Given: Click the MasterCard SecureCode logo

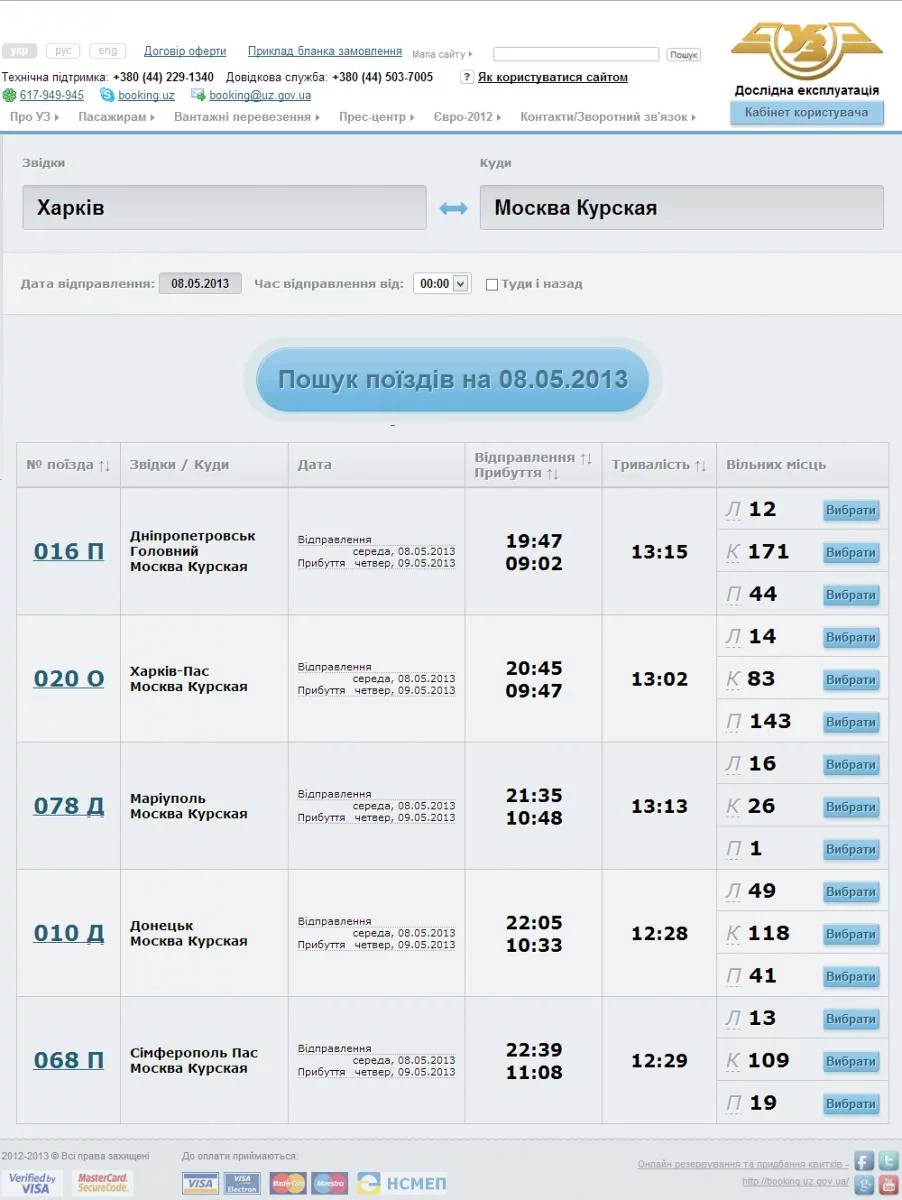Looking at the screenshot, I should click(104, 1184).
